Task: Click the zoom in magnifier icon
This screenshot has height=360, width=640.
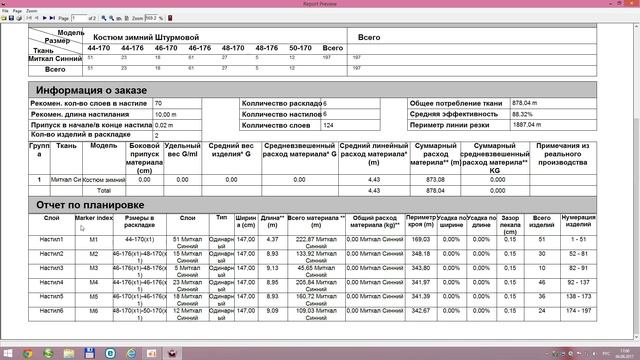Action: pos(104,18)
